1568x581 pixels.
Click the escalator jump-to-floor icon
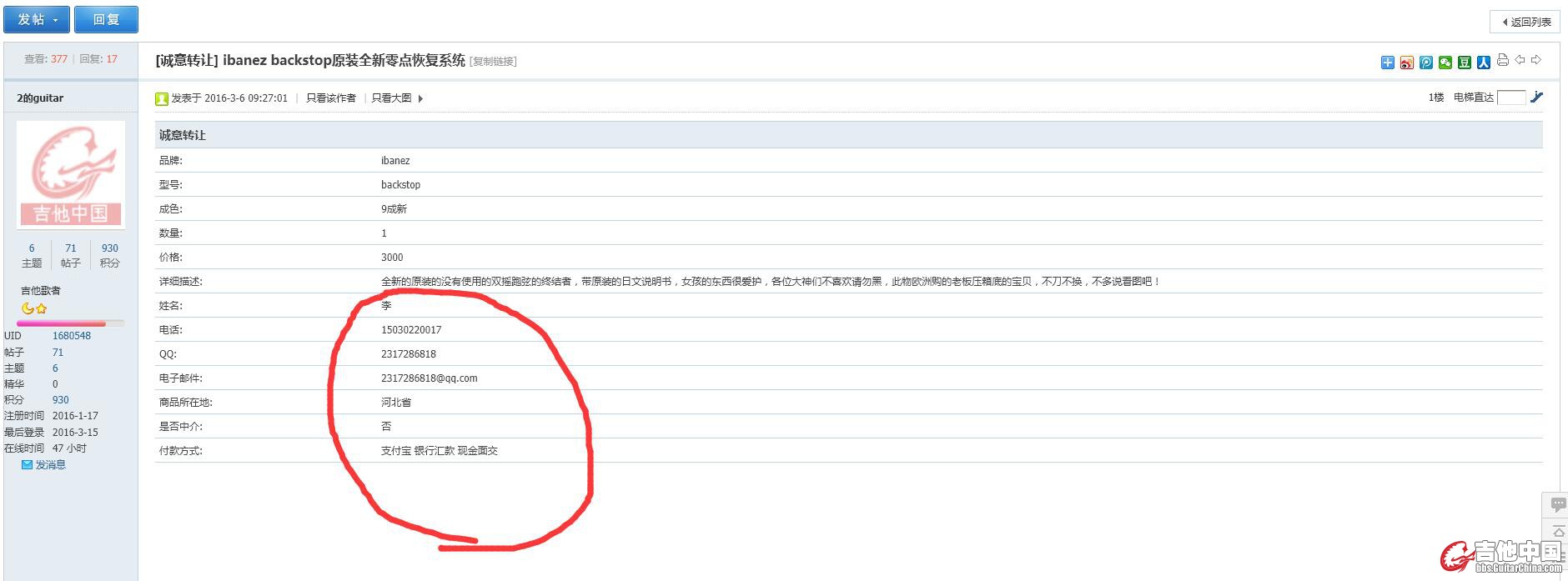click(x=1536, y=98)
